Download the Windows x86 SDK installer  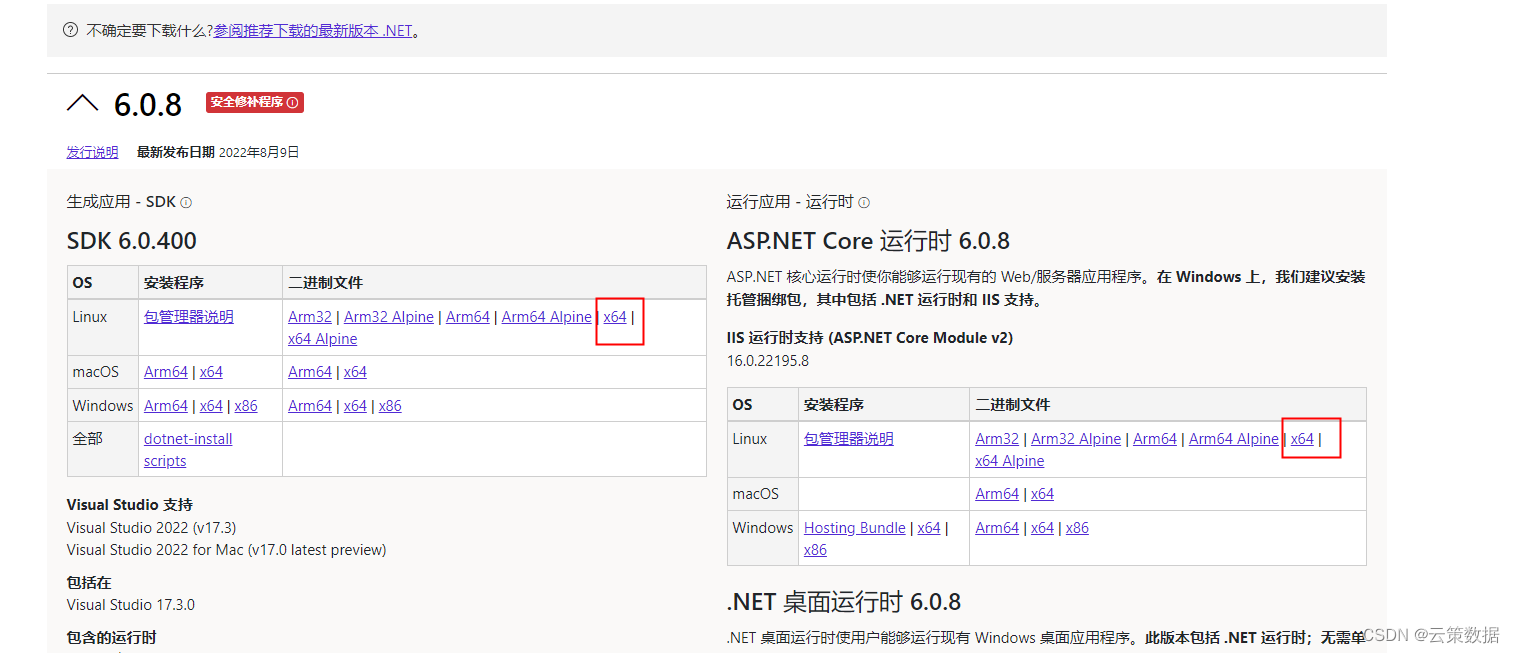246,405
